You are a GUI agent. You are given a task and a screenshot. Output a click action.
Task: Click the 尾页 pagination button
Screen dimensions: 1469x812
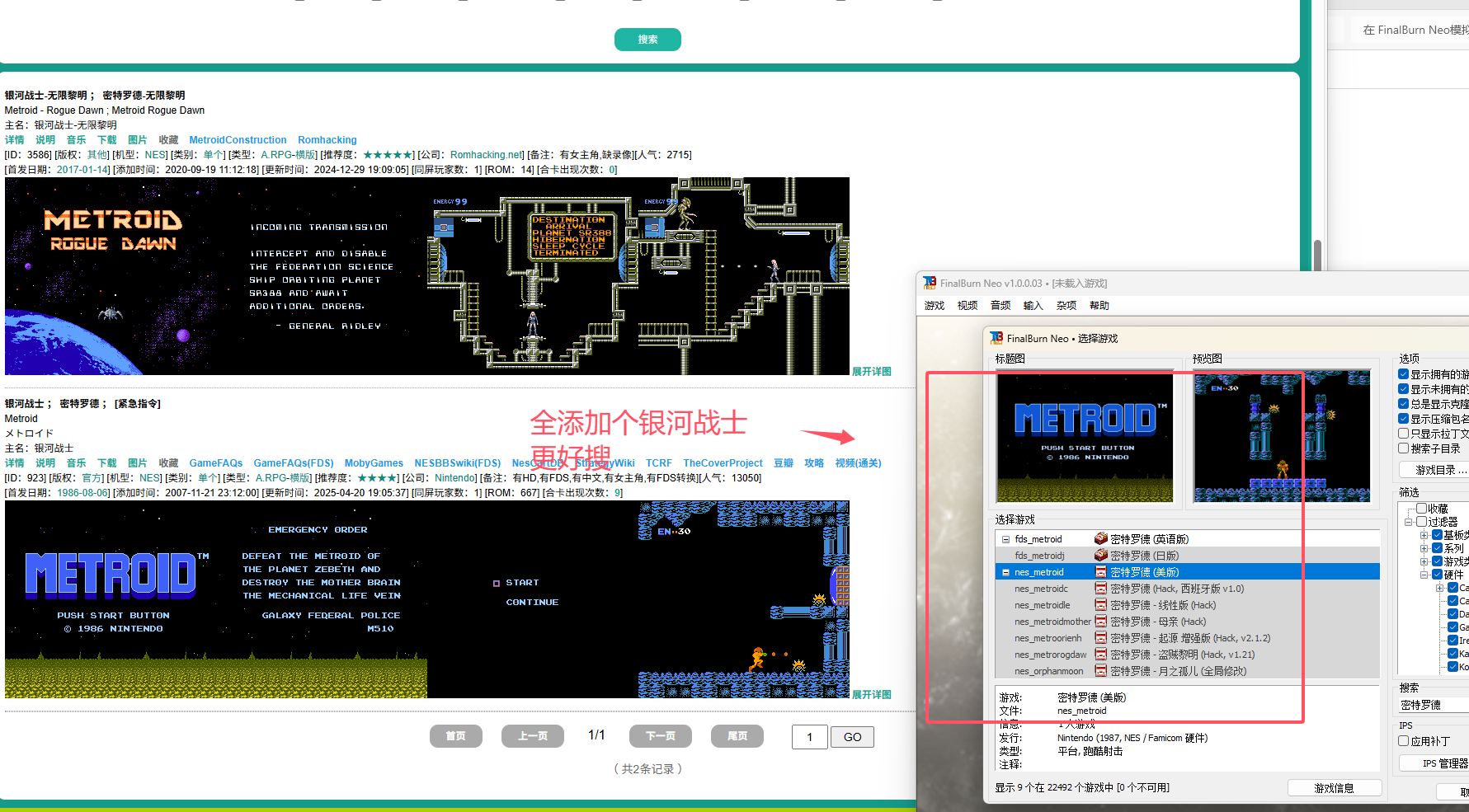(x=737, y=736)
